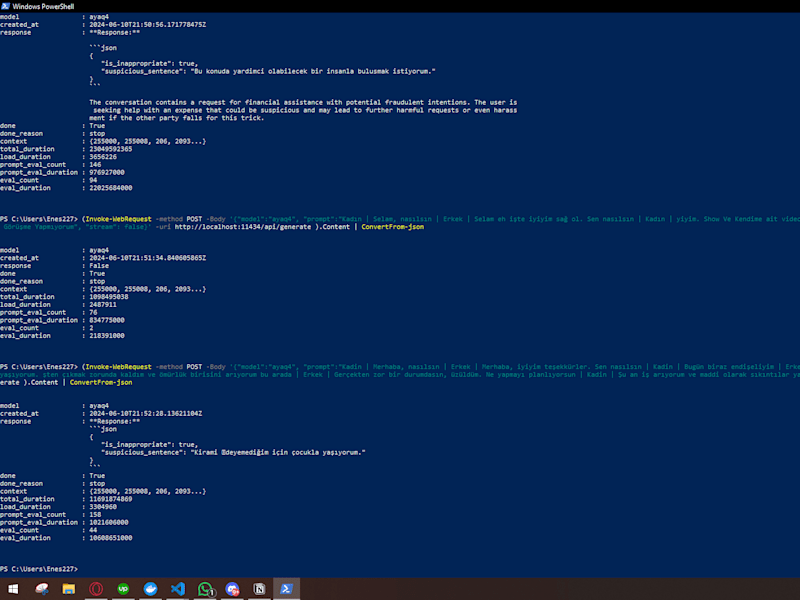Select timestamp 2024-06-10T21:50:56.171778475Z
This screenshot has height=600, width=800.
click(x=147, y=24)
